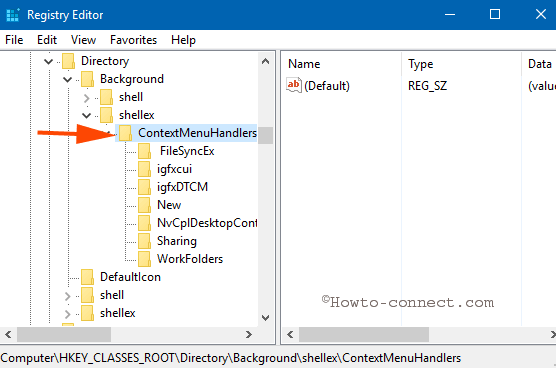Open the Favorites menu
The height and width of the screenshot is (368, 556).
point(133,40)
